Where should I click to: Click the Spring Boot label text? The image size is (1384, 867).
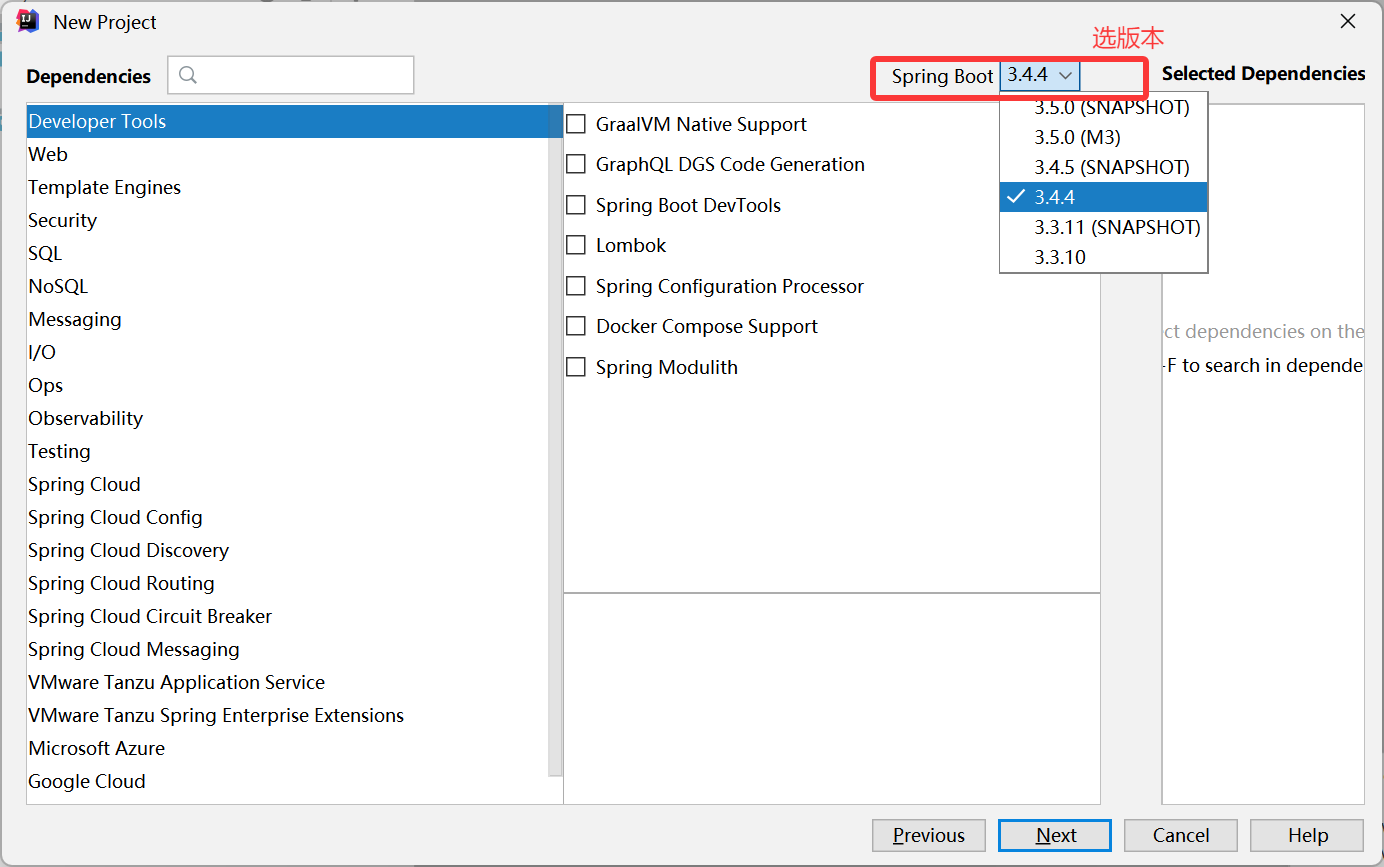[942, 76]
